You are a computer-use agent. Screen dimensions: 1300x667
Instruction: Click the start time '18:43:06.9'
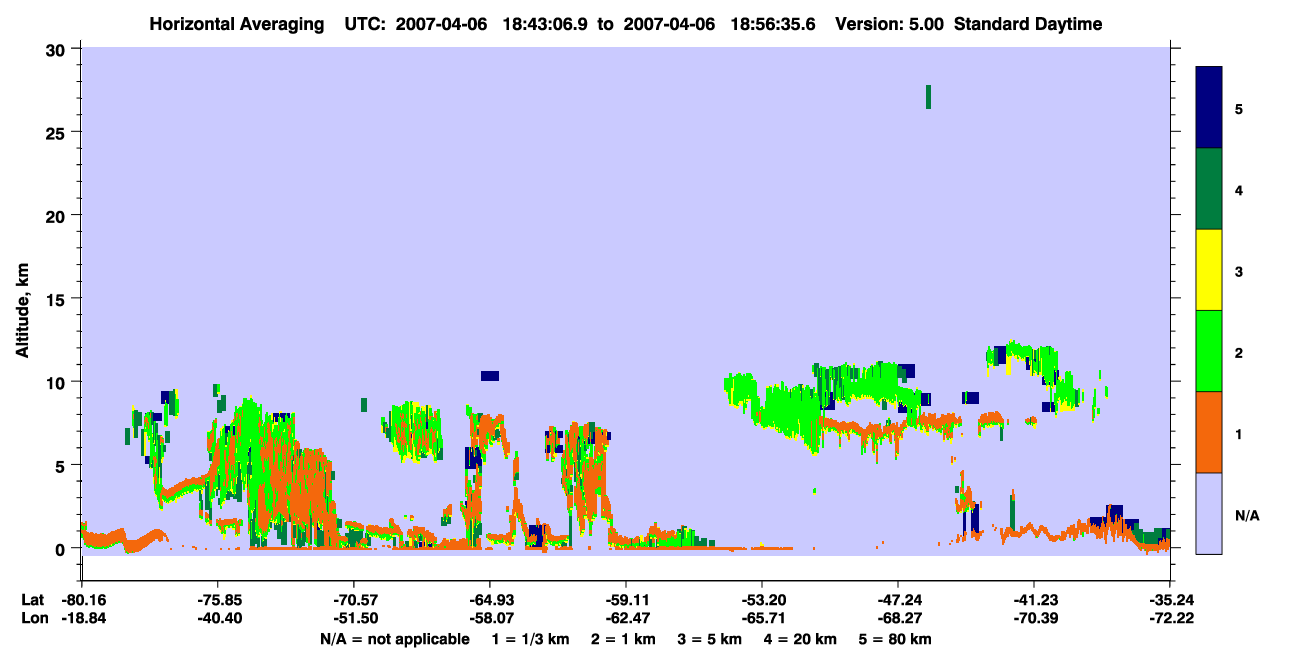547,25
